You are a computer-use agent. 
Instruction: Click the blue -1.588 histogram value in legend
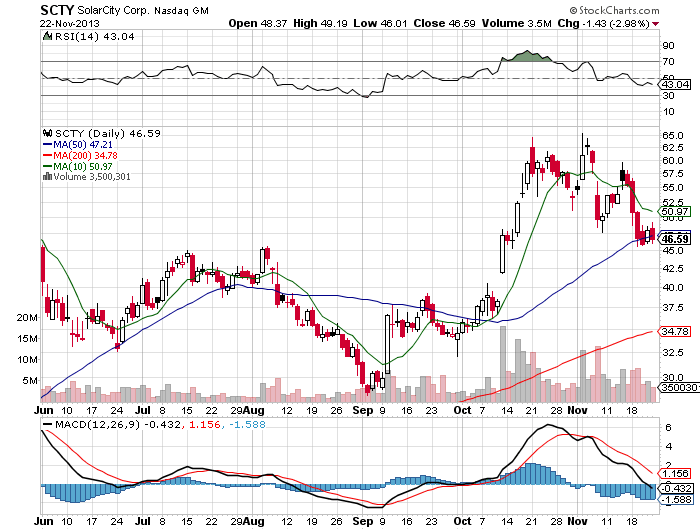click(247, 424)
